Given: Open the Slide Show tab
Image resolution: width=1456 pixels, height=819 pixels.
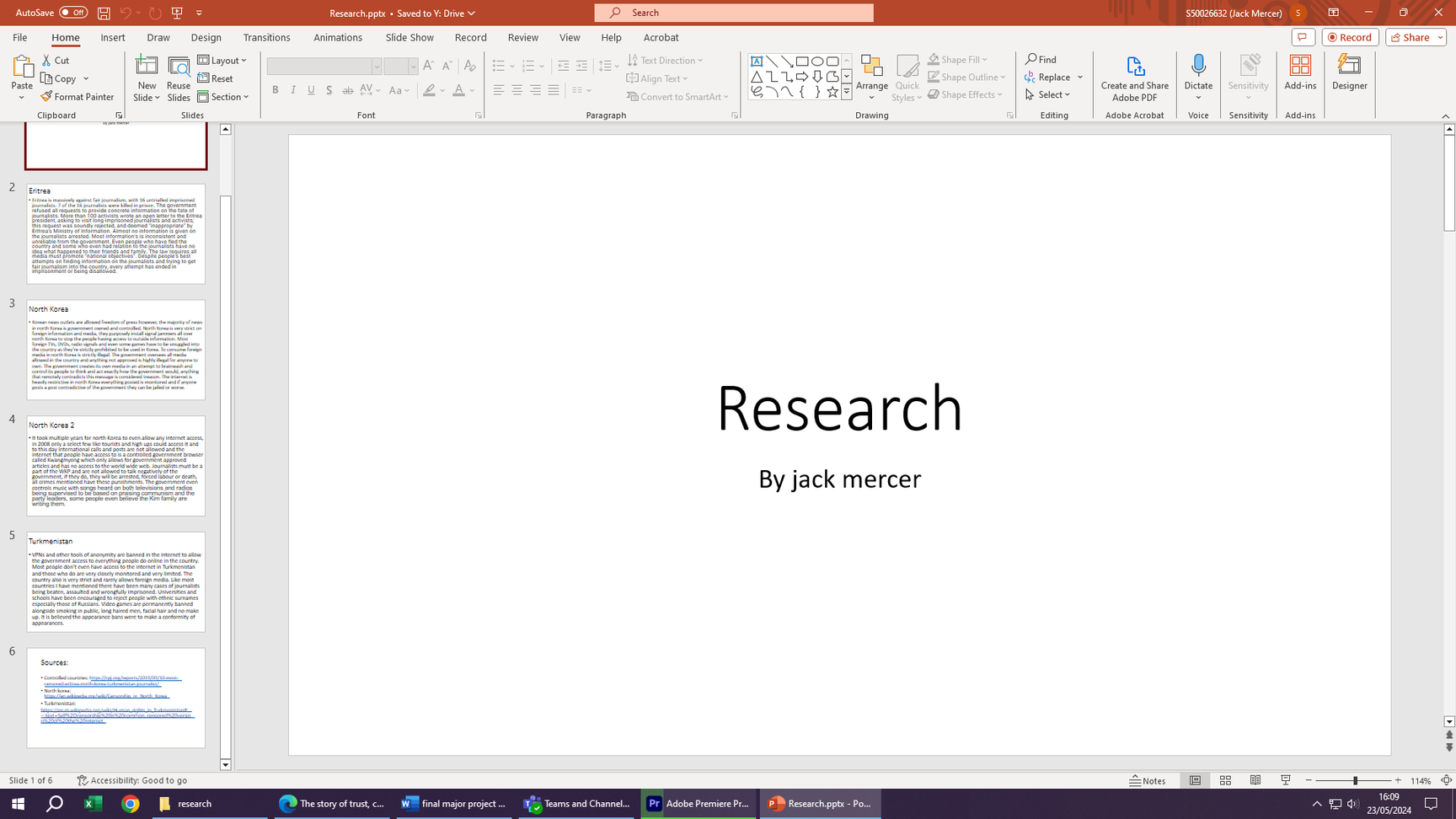Looking at the screenshot, I should click(x=409, y=38).
